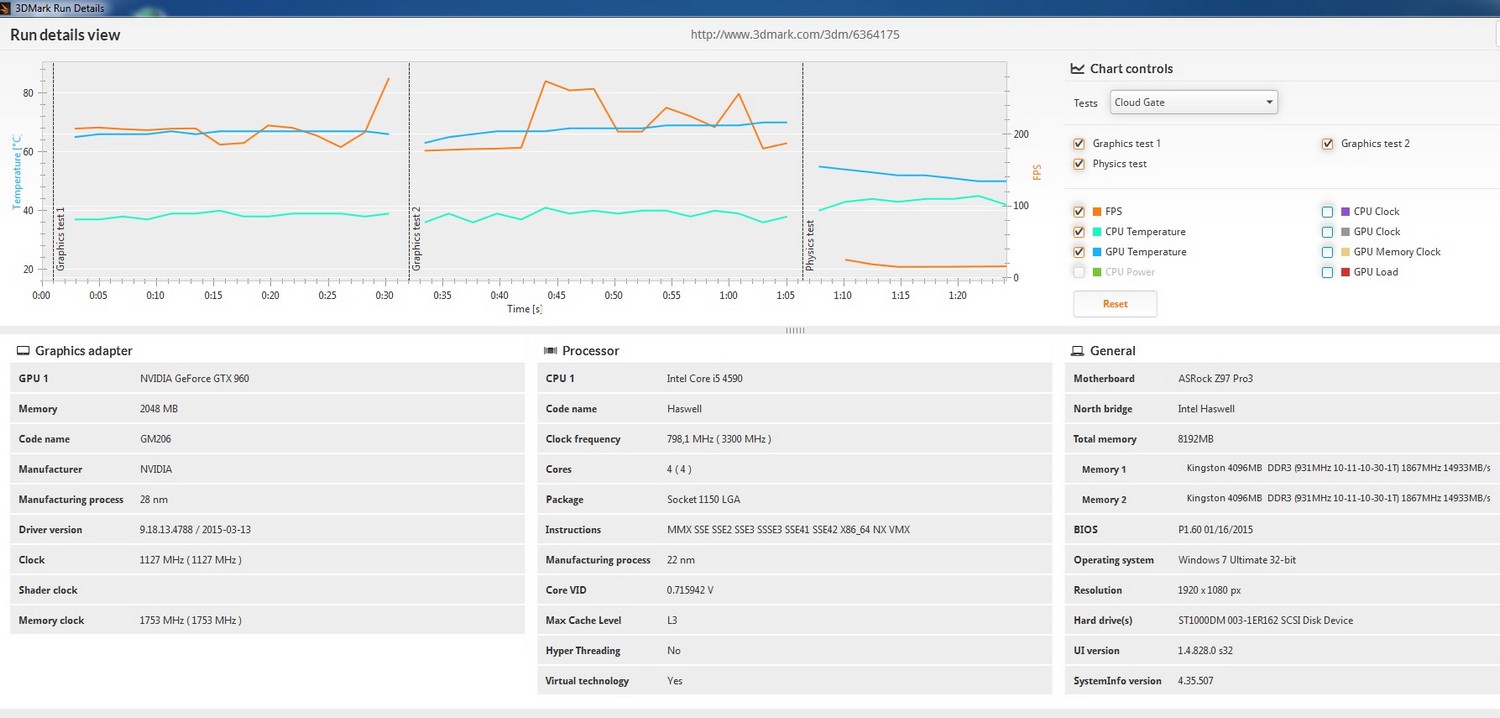Select the ASRock Z97 Pro3 motherboard value
Screen dimensions: 1500x718
coord(1215,379)
